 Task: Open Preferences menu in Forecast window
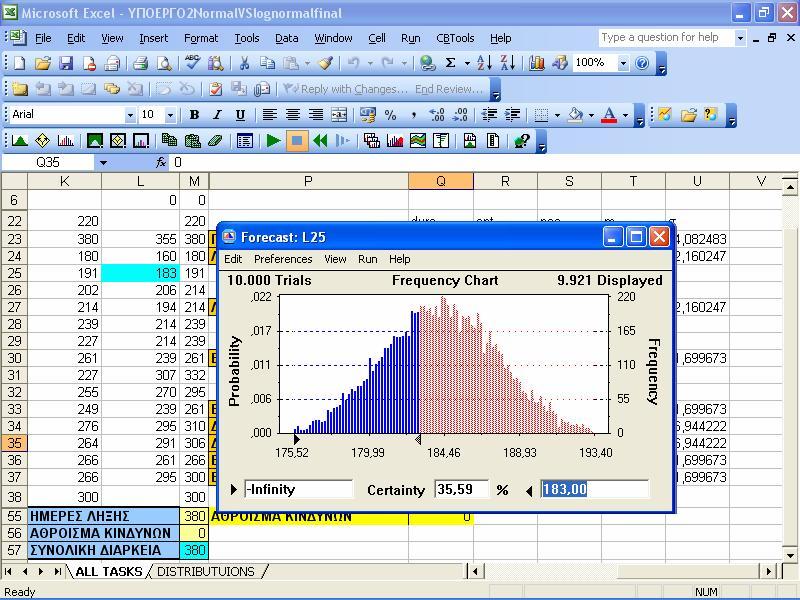pos(283,259)
